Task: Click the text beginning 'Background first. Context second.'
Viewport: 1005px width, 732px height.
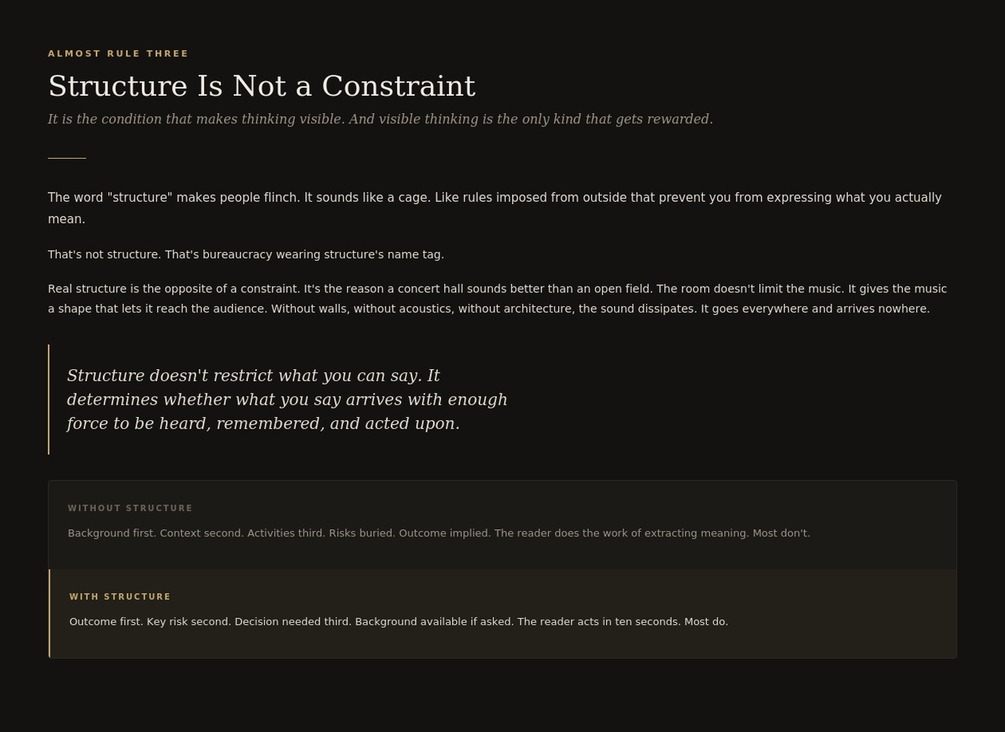Action: 438,533
